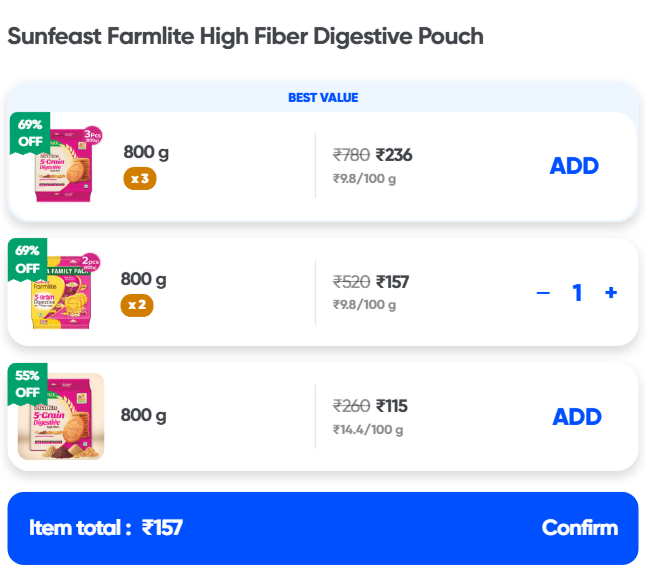Decrease quantity with the minus button

click(543, 293)
